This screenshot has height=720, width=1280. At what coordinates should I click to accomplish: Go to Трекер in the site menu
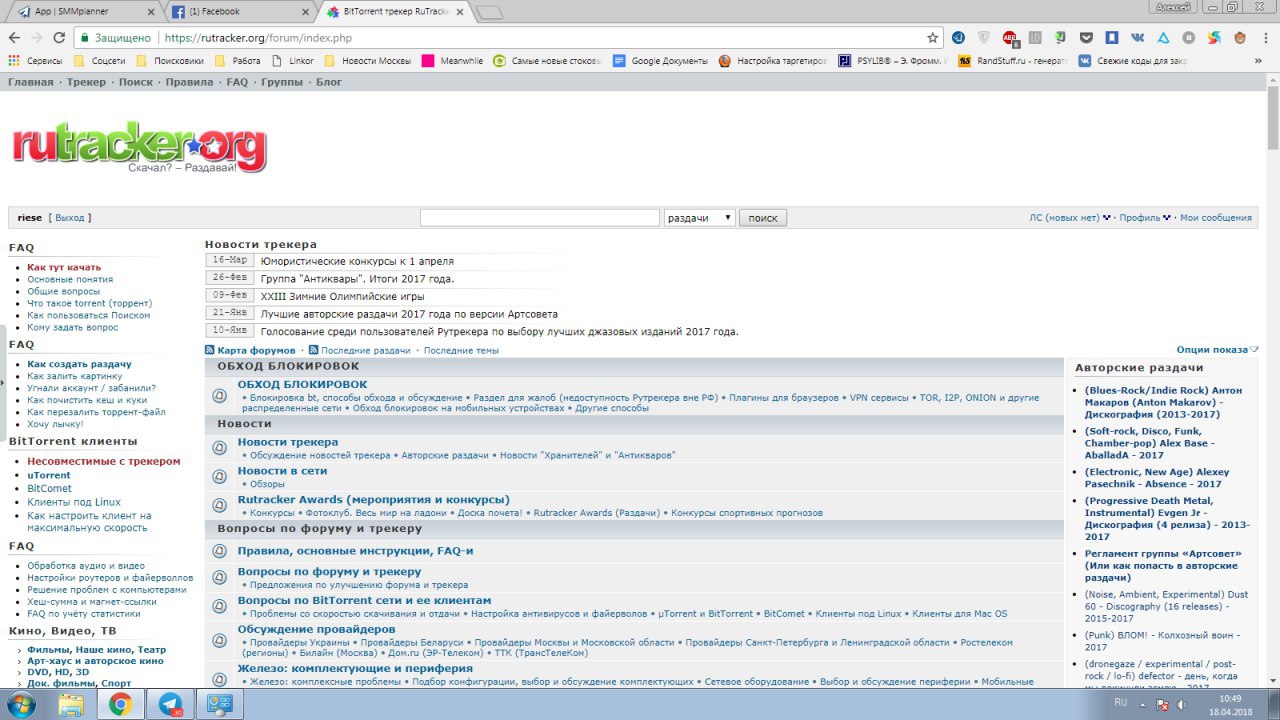click(86, 82)
